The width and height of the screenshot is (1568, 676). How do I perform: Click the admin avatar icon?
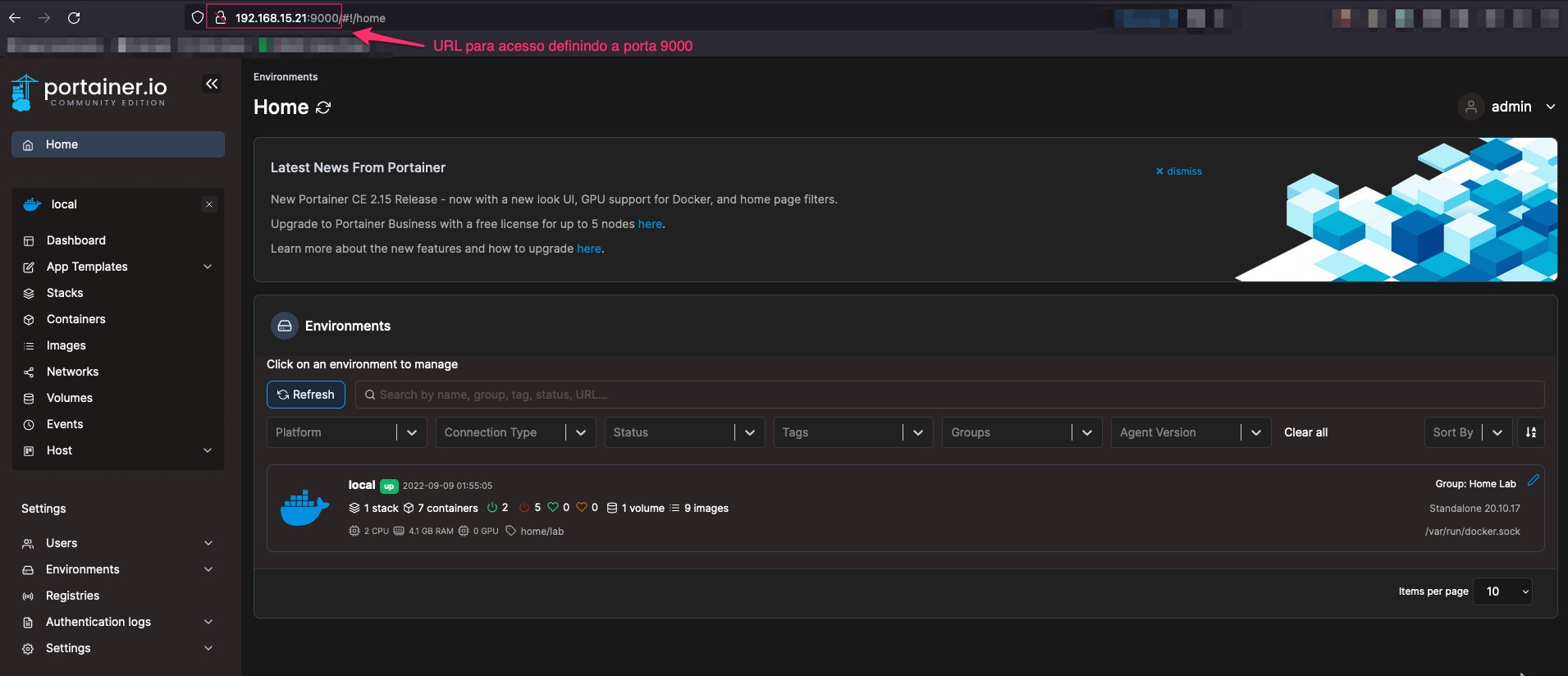[x=1471, y=107]
